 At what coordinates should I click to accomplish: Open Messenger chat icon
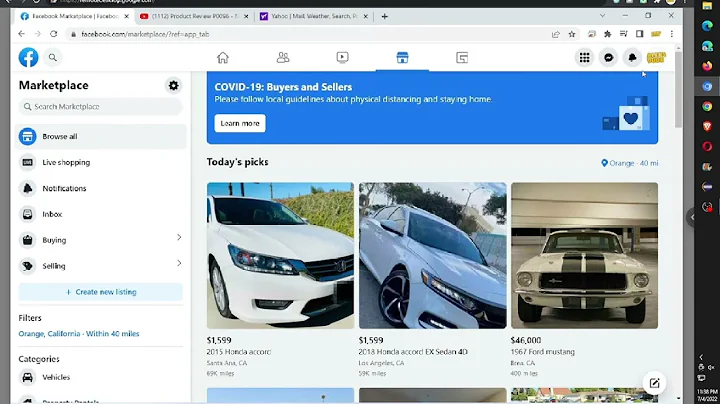click(x=608, y=57)
